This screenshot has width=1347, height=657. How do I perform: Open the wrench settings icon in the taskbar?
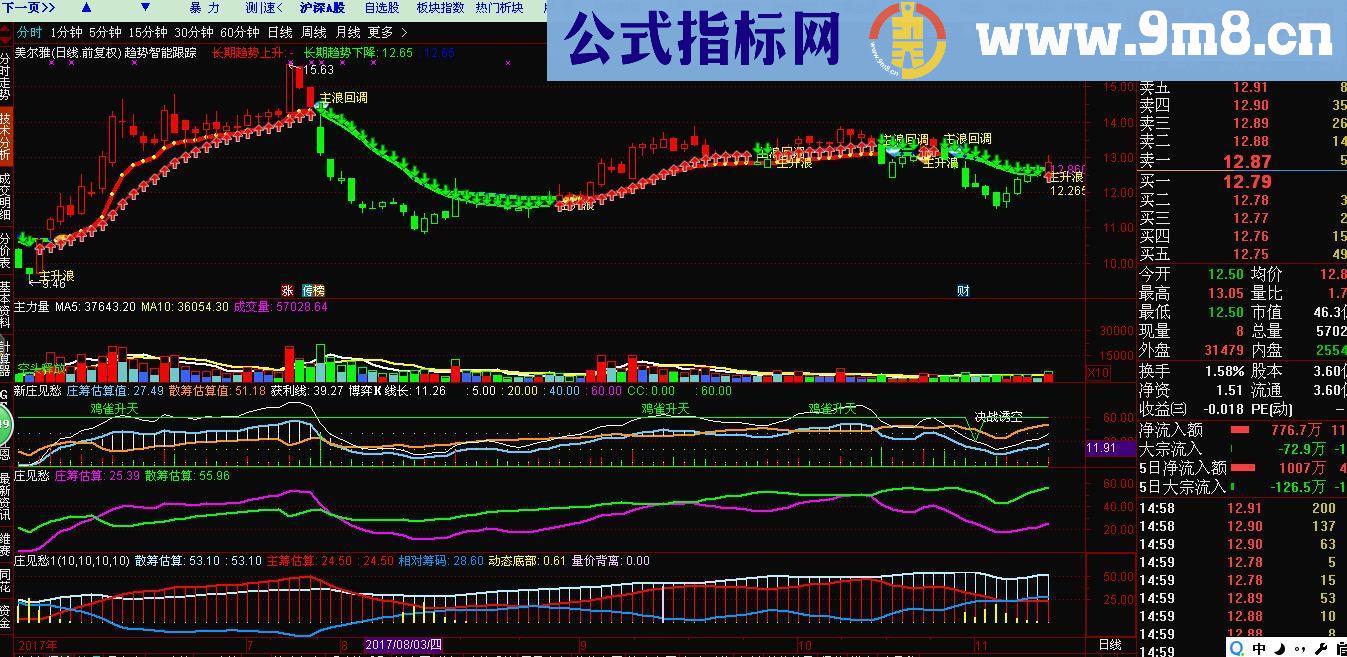click(1321, 647)
